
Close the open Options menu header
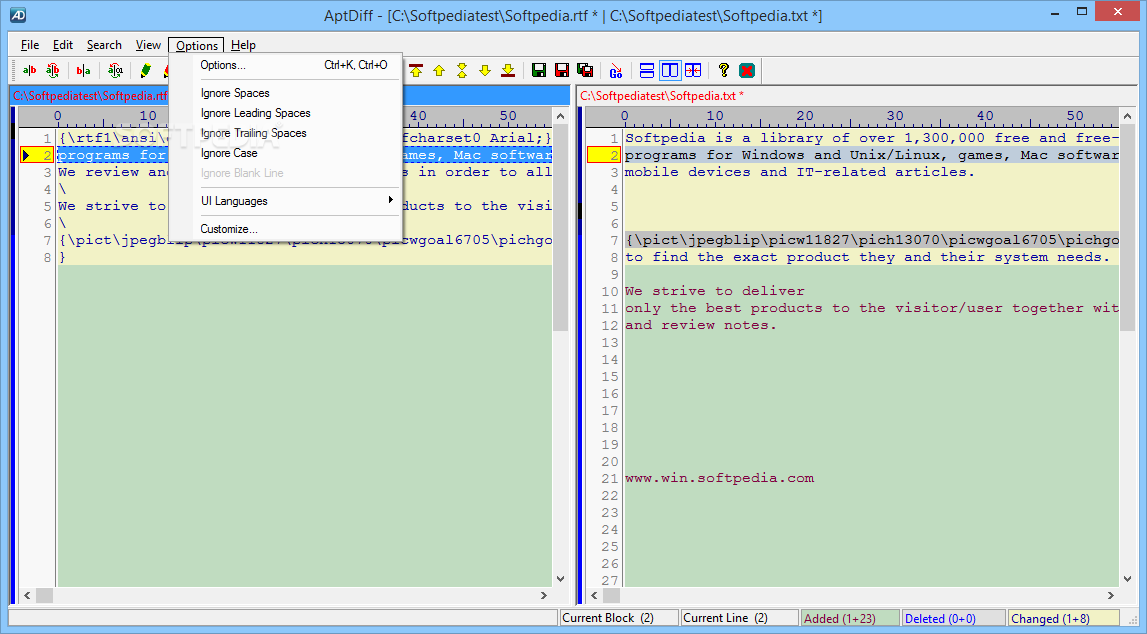pyautogui.click(x=197, y=45)
